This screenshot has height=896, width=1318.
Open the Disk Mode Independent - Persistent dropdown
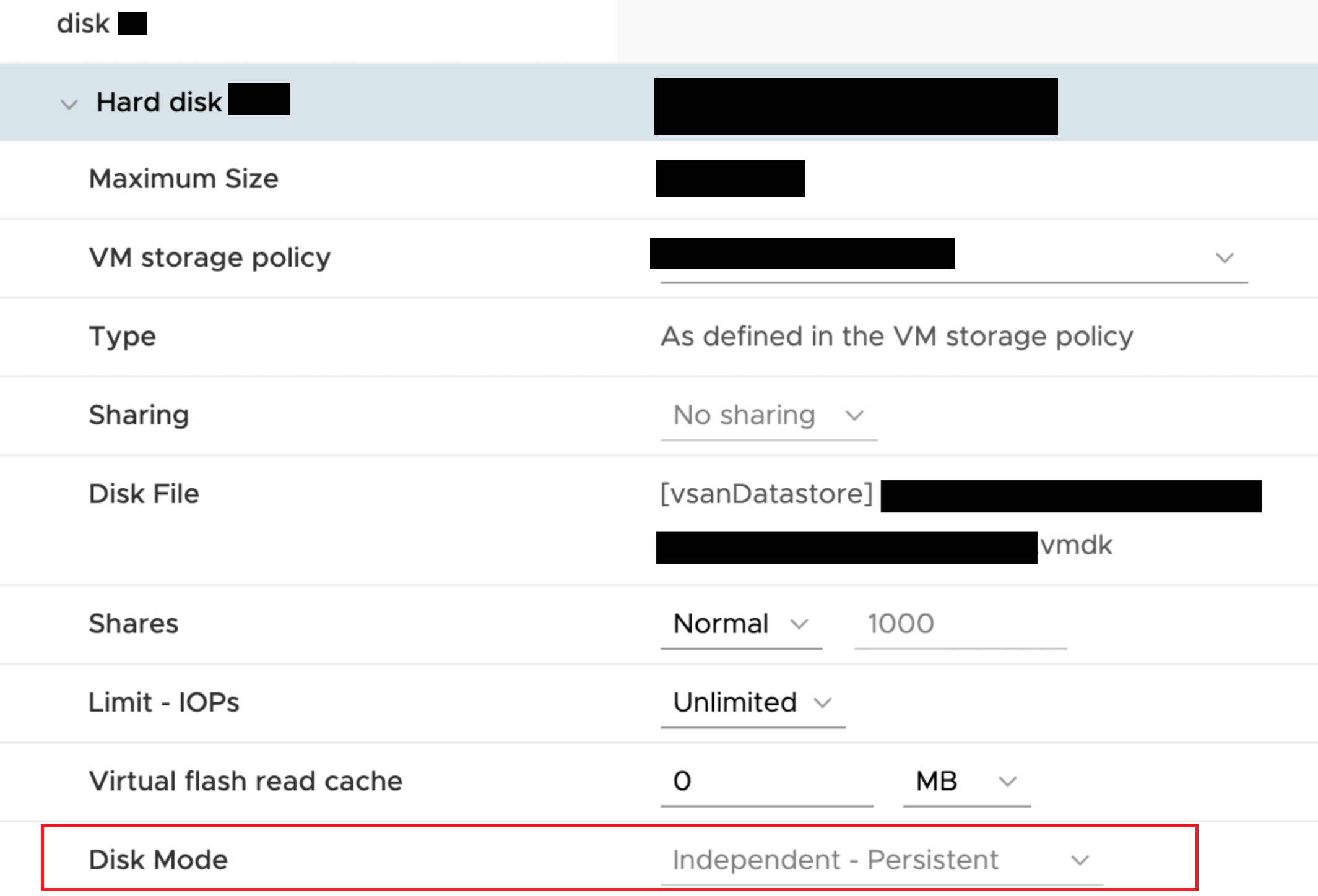[882, 860]
